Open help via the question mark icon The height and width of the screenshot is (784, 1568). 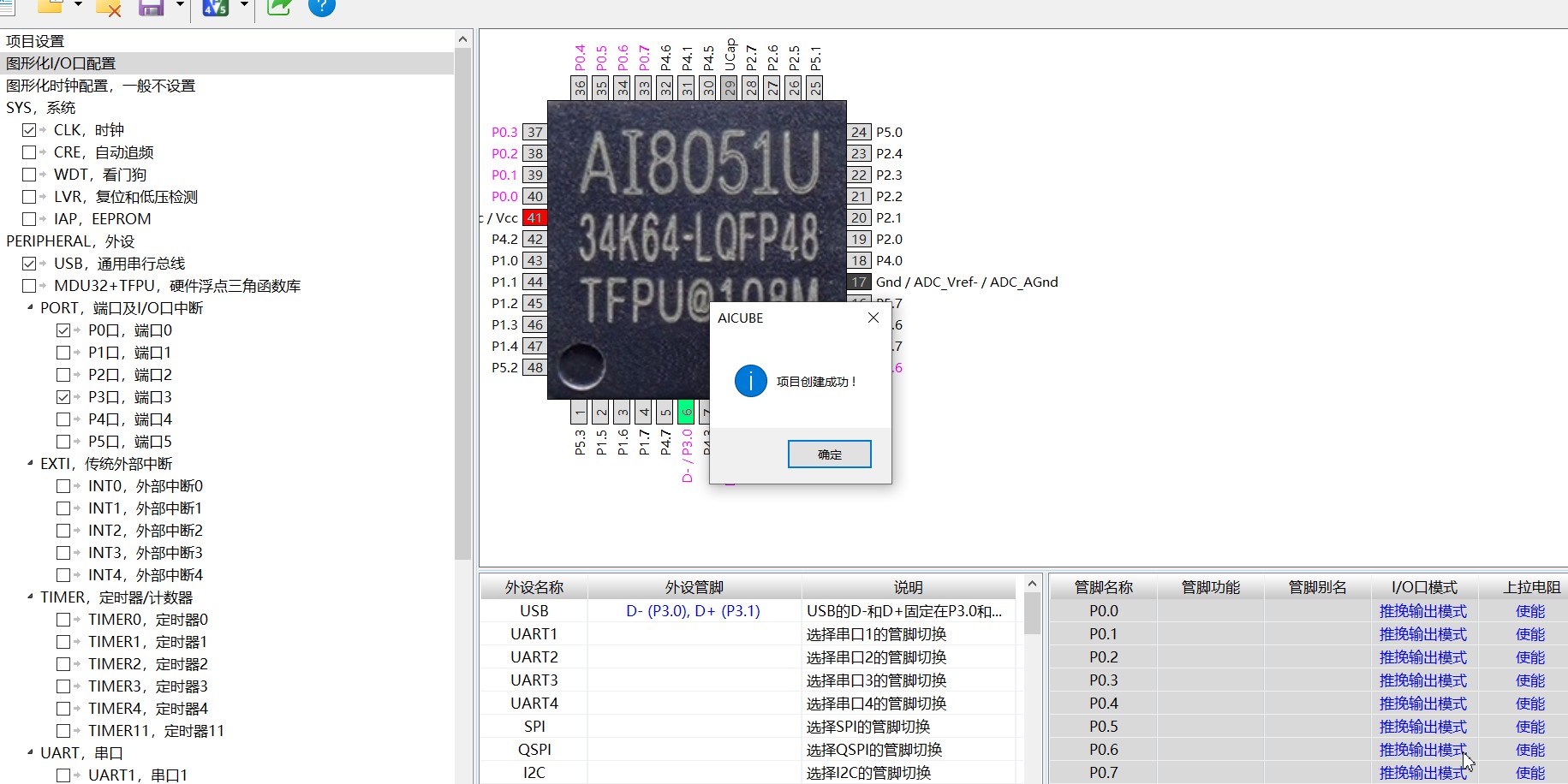(321, 9)
